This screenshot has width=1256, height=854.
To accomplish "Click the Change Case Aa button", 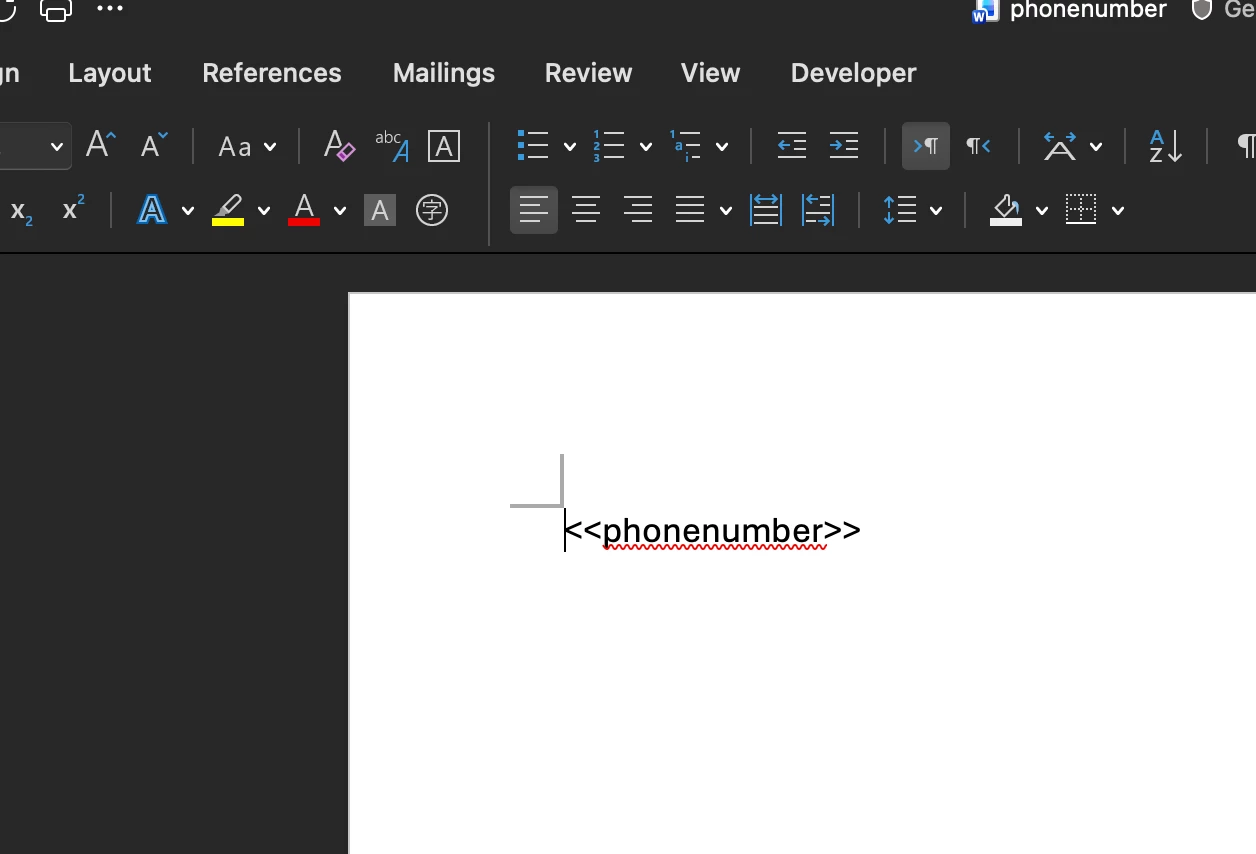I will coord(235,147).
